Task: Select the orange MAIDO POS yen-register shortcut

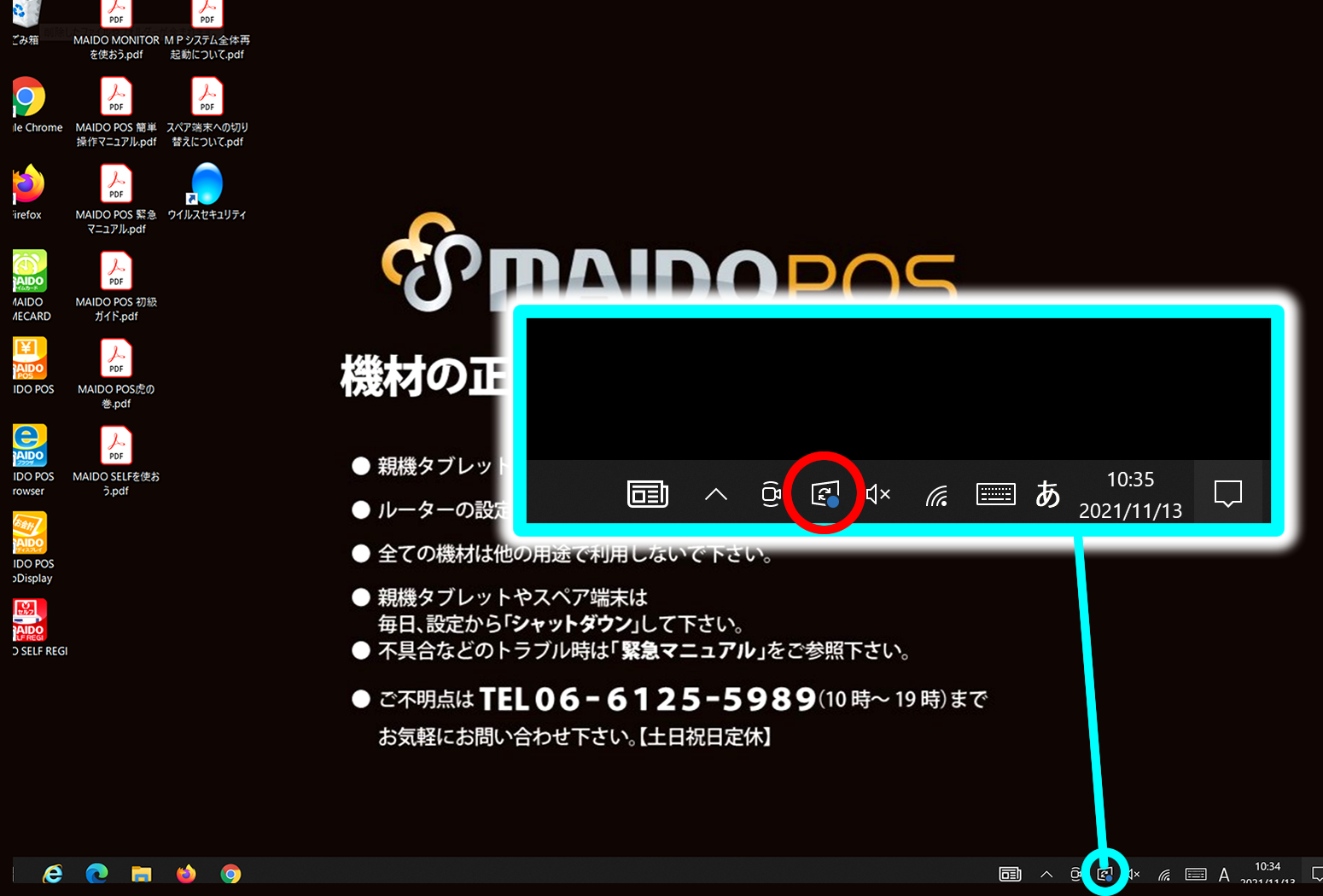Action: (x=32, y=367)
